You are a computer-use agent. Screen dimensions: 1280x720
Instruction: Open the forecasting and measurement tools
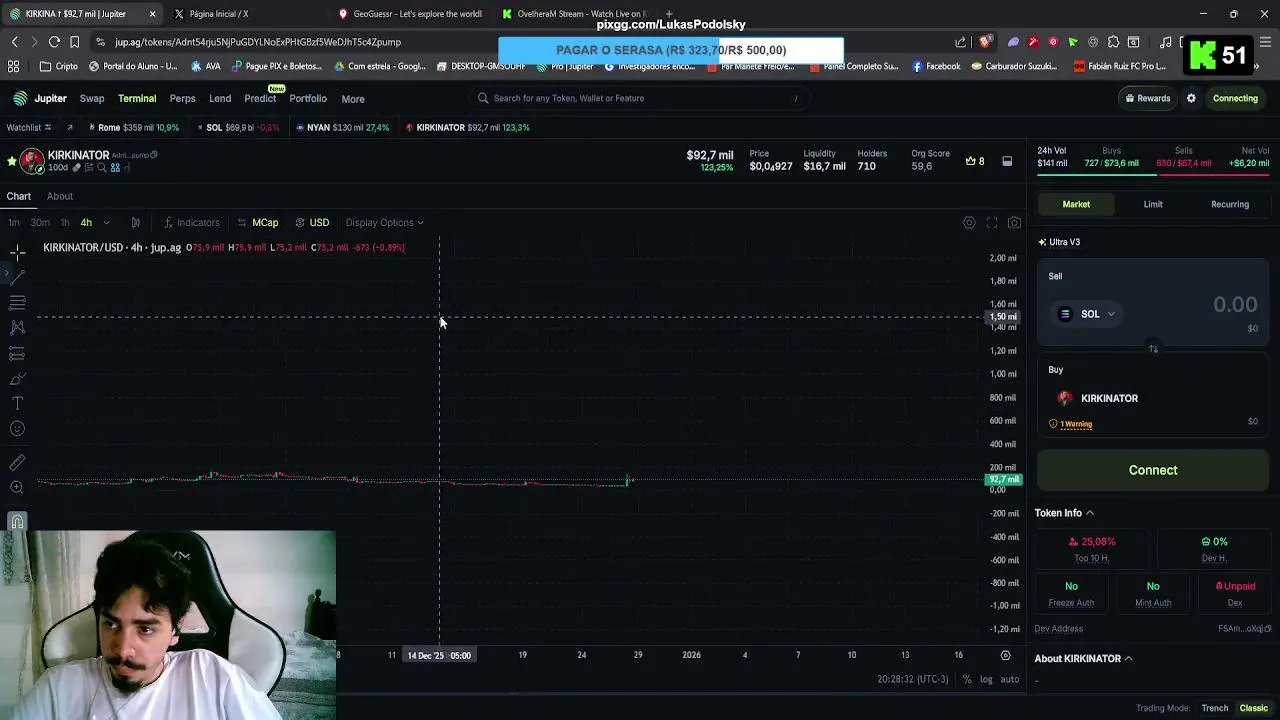click(17, 354)
